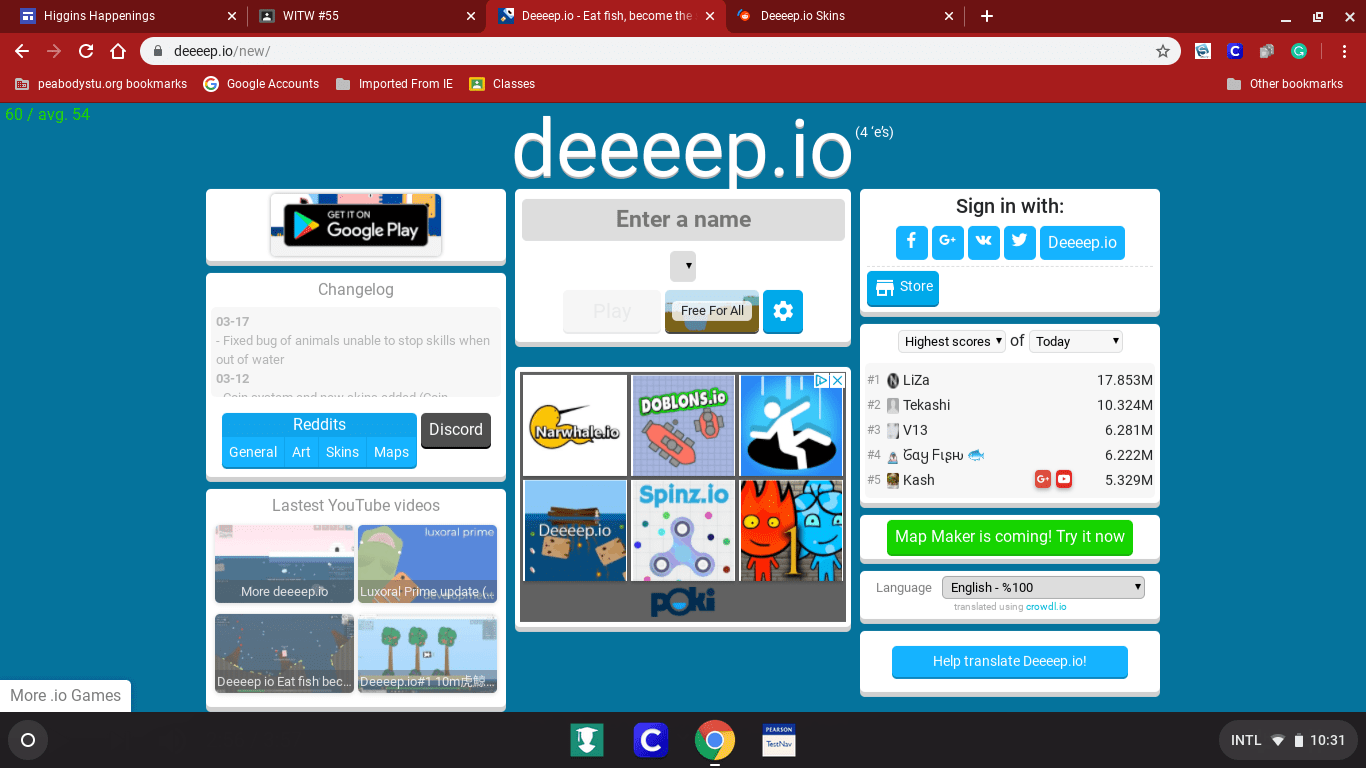Play the More deeeep.io video
1366x768 pixels.
coord(284,564)
